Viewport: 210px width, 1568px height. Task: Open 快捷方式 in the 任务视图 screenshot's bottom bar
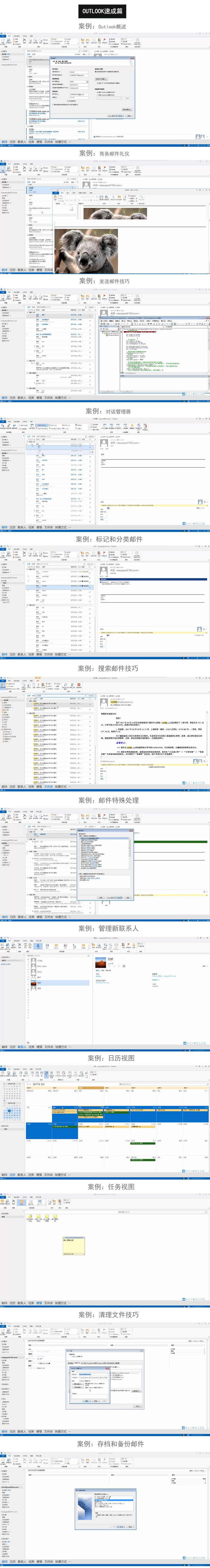click(61, 1303)
